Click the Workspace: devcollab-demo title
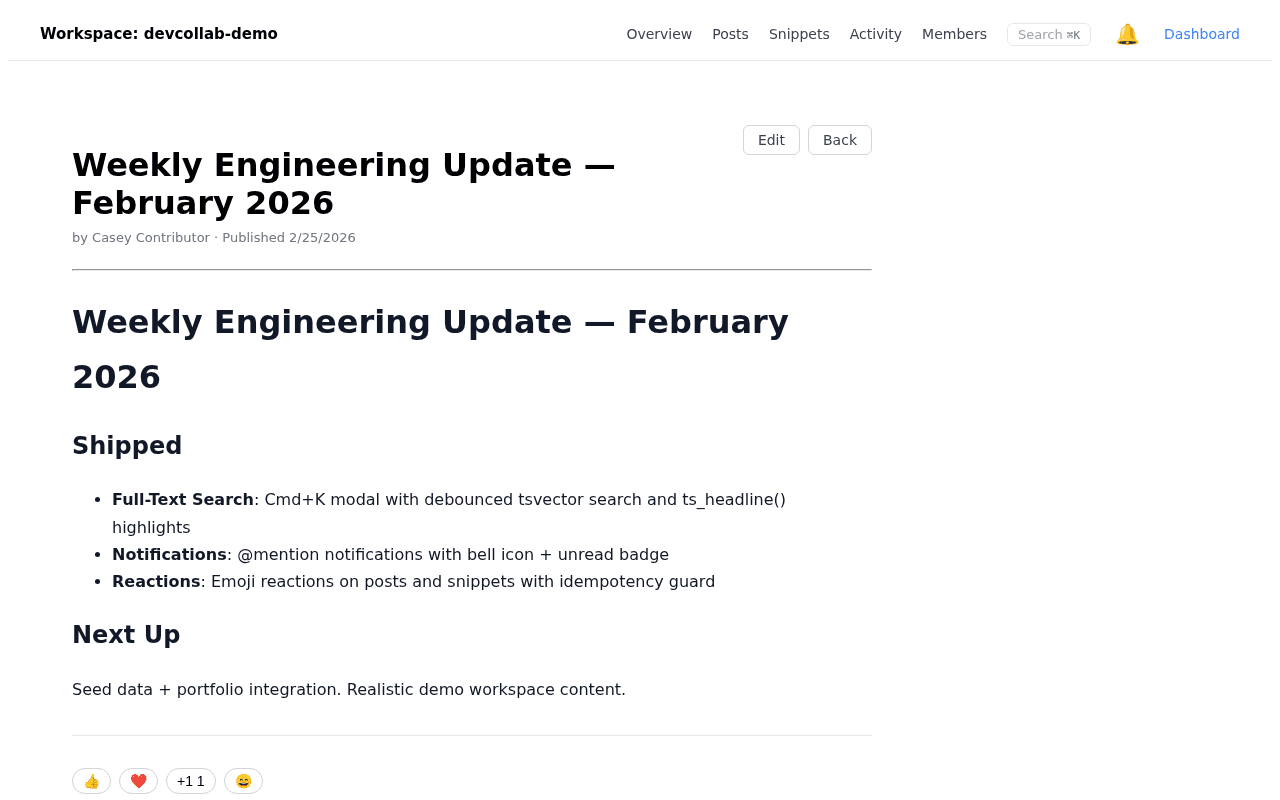 [159, 34]
